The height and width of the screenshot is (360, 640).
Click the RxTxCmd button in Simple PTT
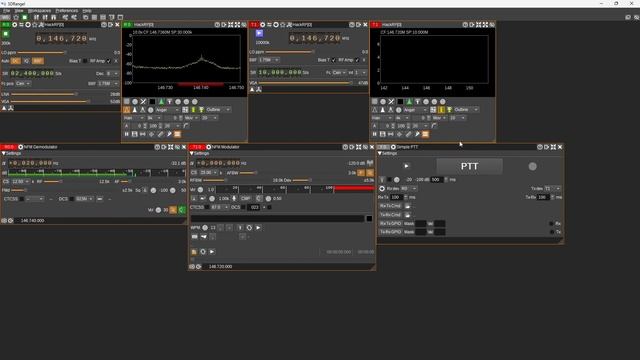point(391,206)
